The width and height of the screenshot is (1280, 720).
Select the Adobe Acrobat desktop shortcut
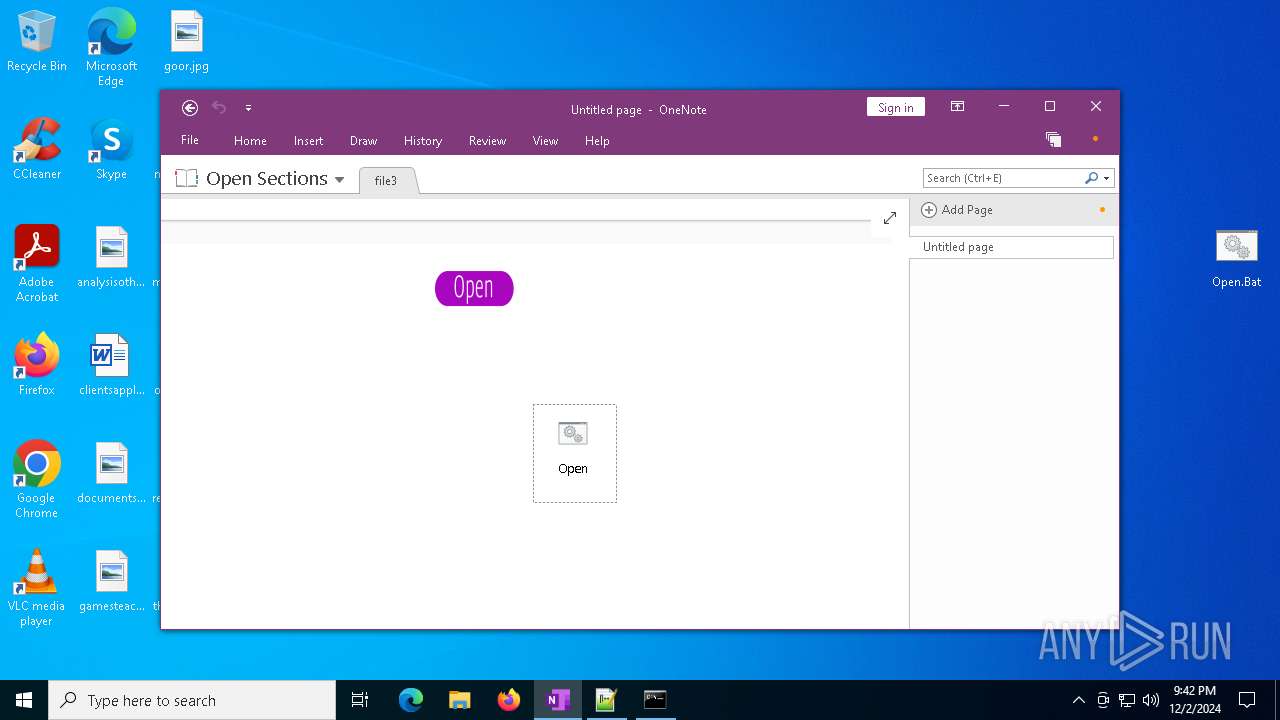[37, 263]
